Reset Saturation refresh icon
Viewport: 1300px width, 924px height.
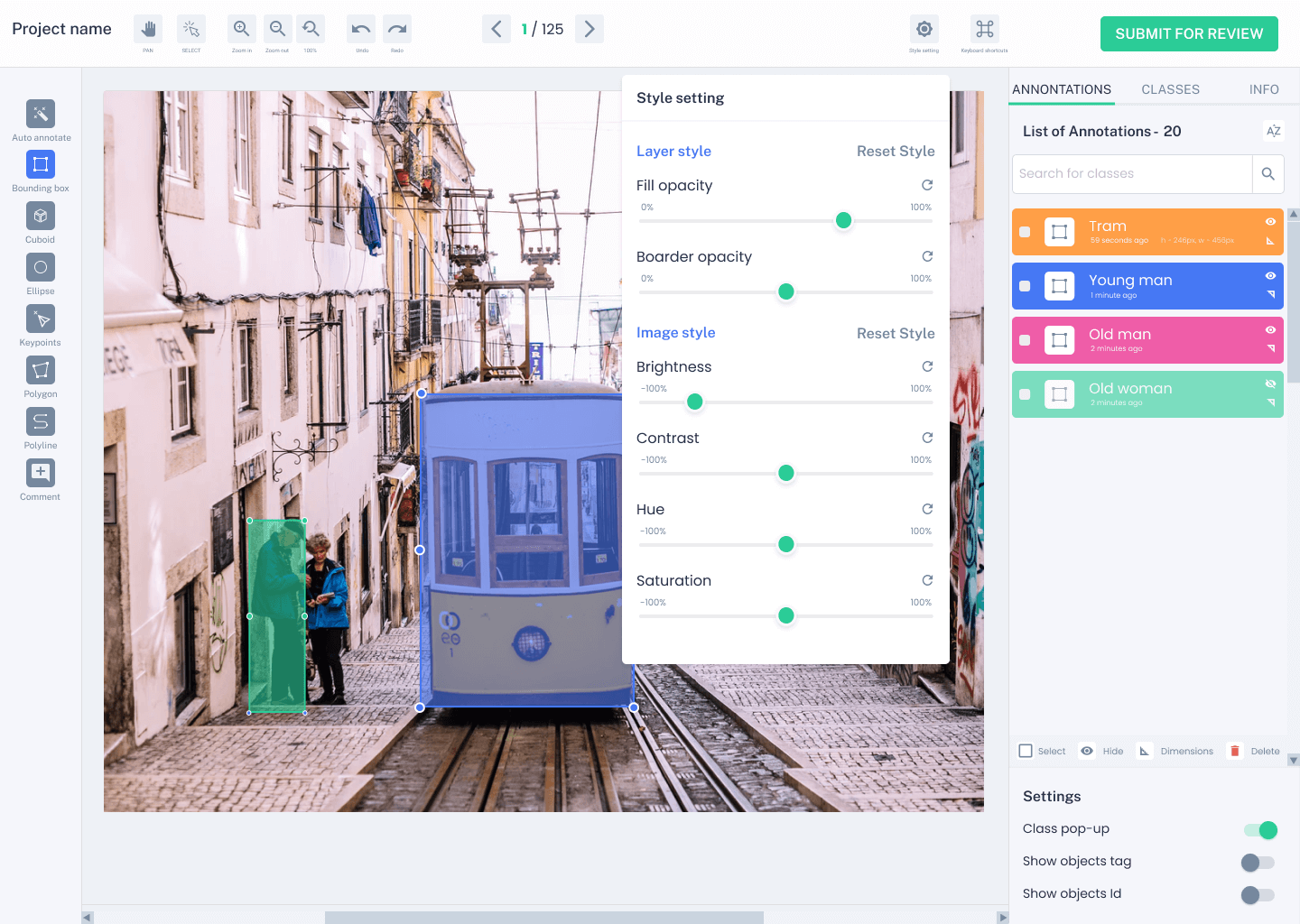(x=927, y=580)
